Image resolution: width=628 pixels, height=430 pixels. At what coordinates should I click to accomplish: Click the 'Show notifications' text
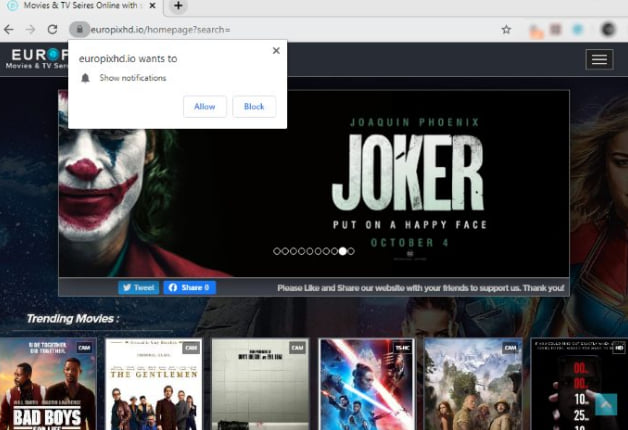pyautogui.click(x=133, y=78)
